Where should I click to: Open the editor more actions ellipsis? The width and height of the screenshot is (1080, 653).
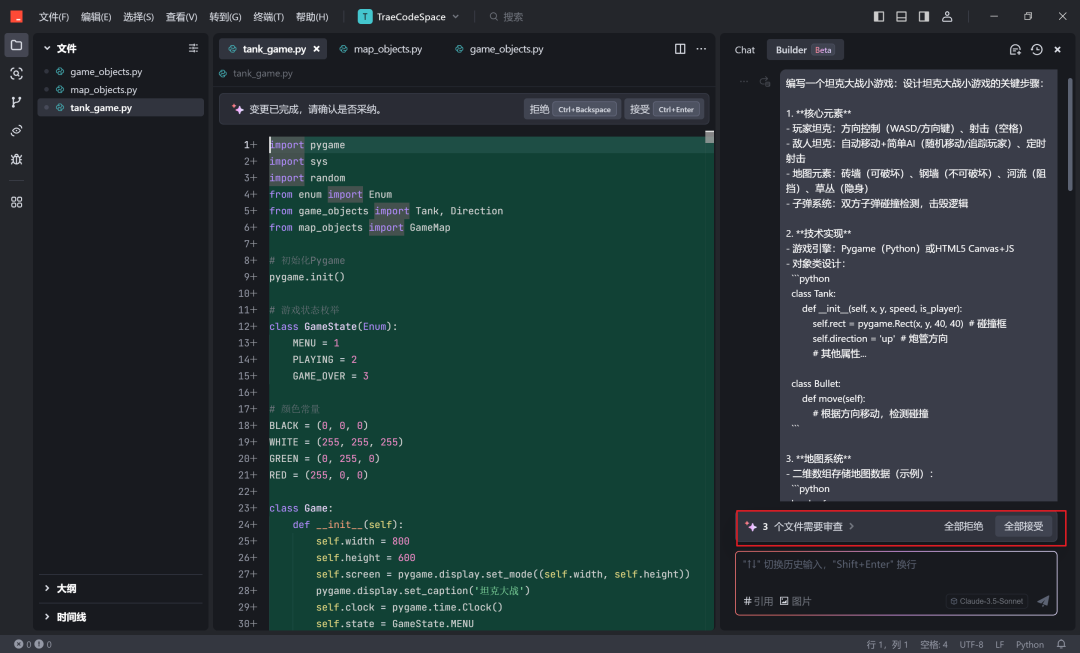point(701,49)
